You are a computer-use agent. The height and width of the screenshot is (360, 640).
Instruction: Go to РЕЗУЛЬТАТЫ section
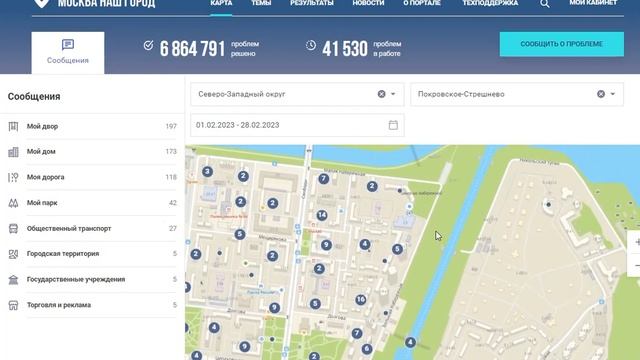(x=312, y=3)
